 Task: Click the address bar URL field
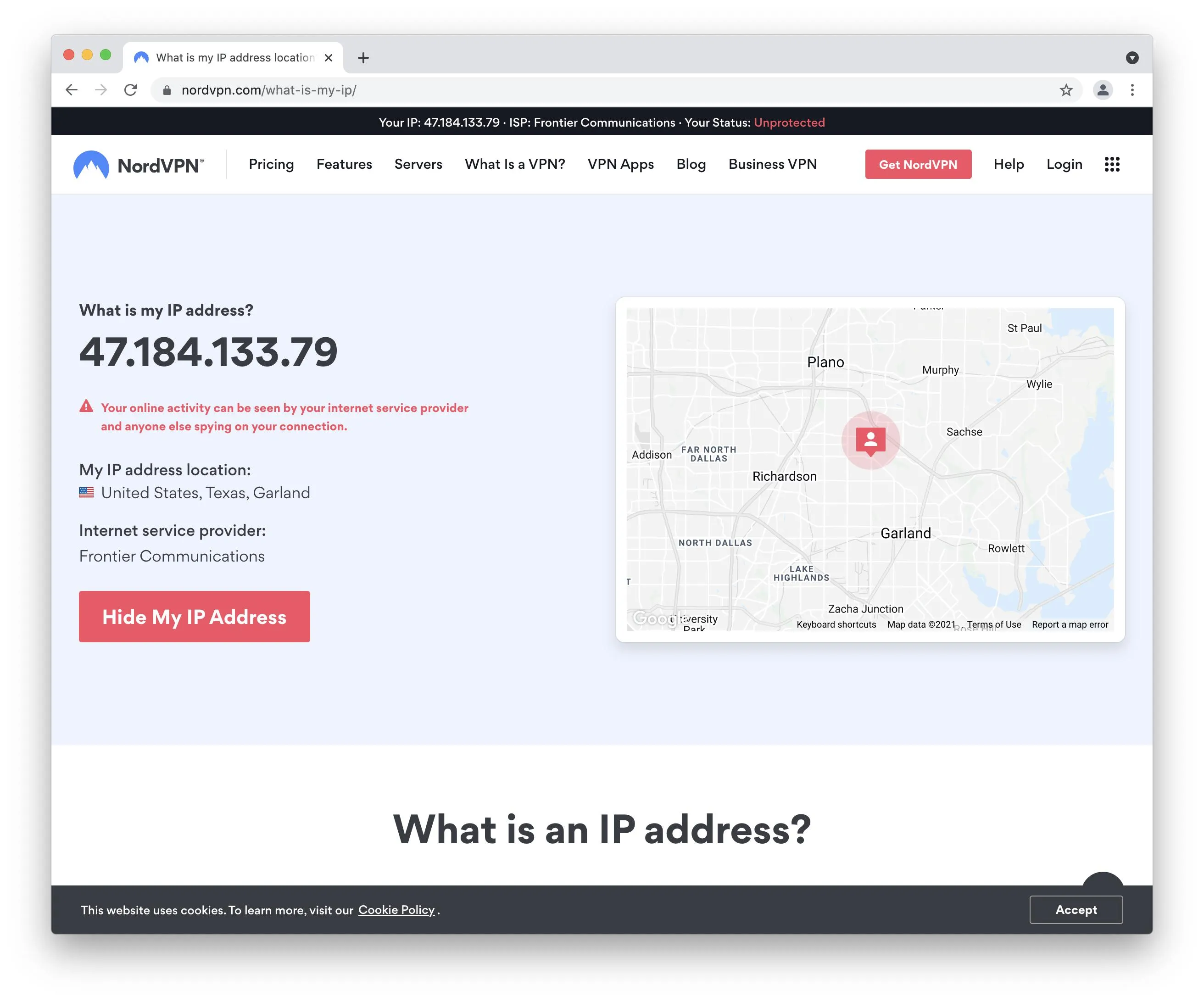pos(516,90)
